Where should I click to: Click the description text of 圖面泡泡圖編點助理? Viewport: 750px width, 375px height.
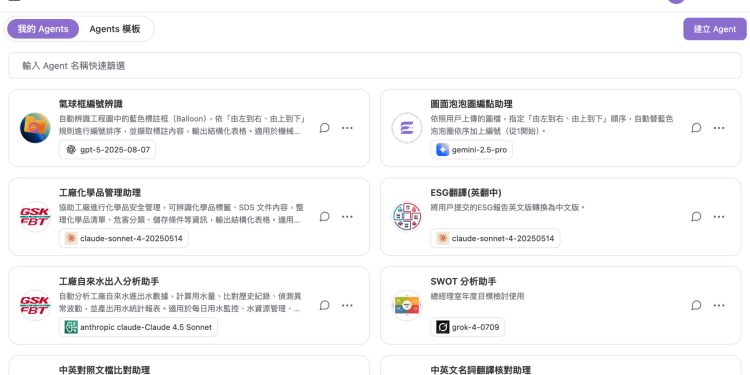552,124
